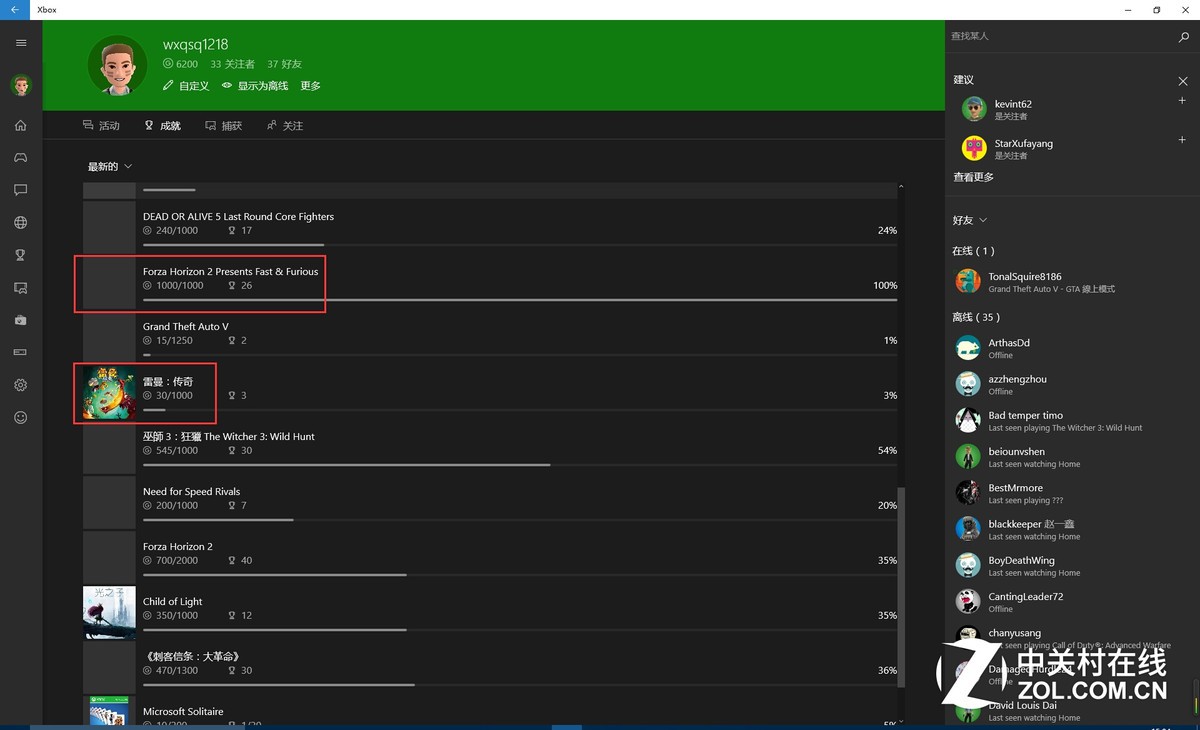
Task: Open the hamburger menu in the sidebar
Action: pos(21,43)
